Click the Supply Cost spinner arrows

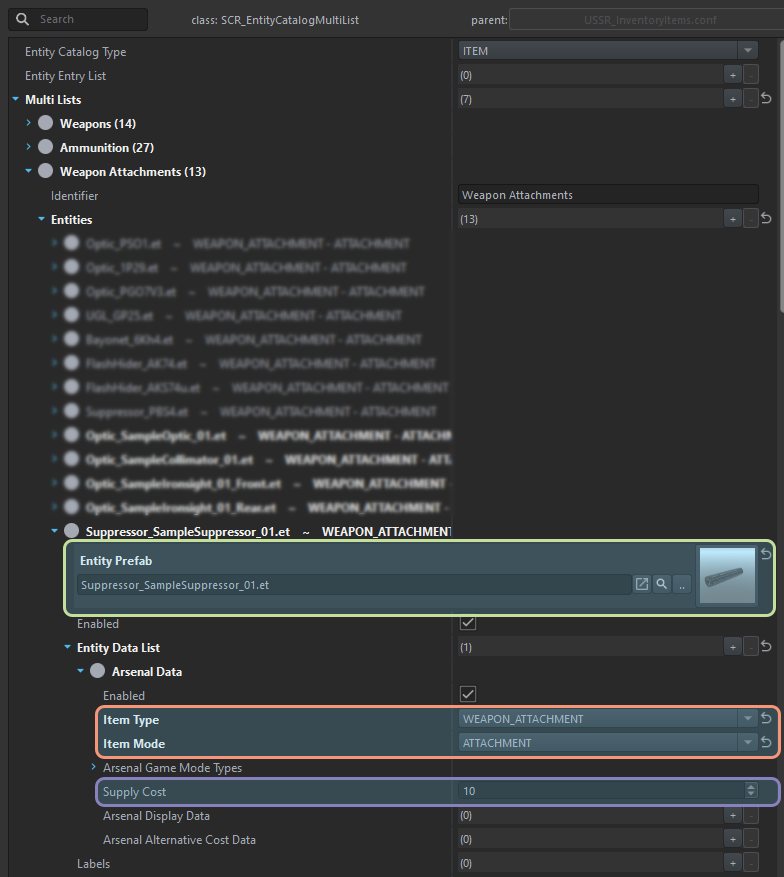(750, 791)
